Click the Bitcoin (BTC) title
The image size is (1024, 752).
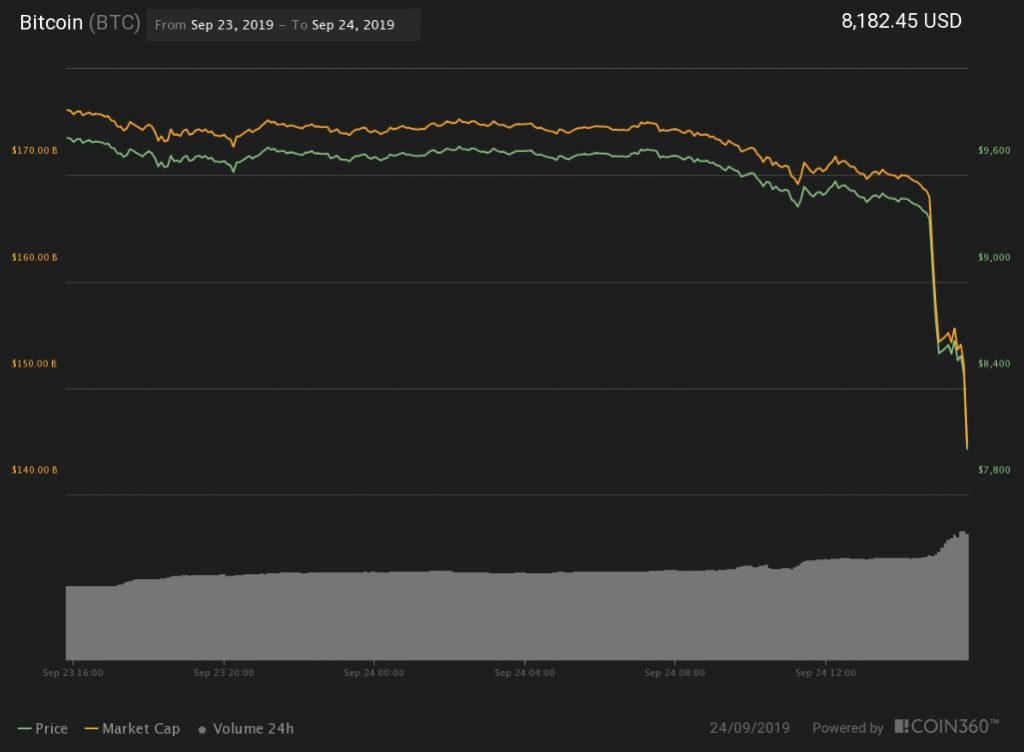pos(80,22)
